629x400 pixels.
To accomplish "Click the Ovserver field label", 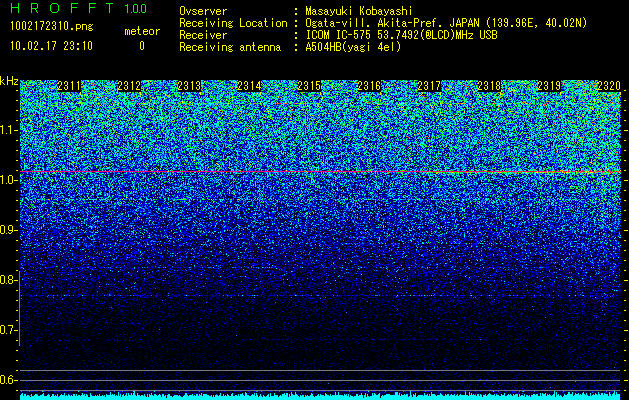I will click(203, 11).
